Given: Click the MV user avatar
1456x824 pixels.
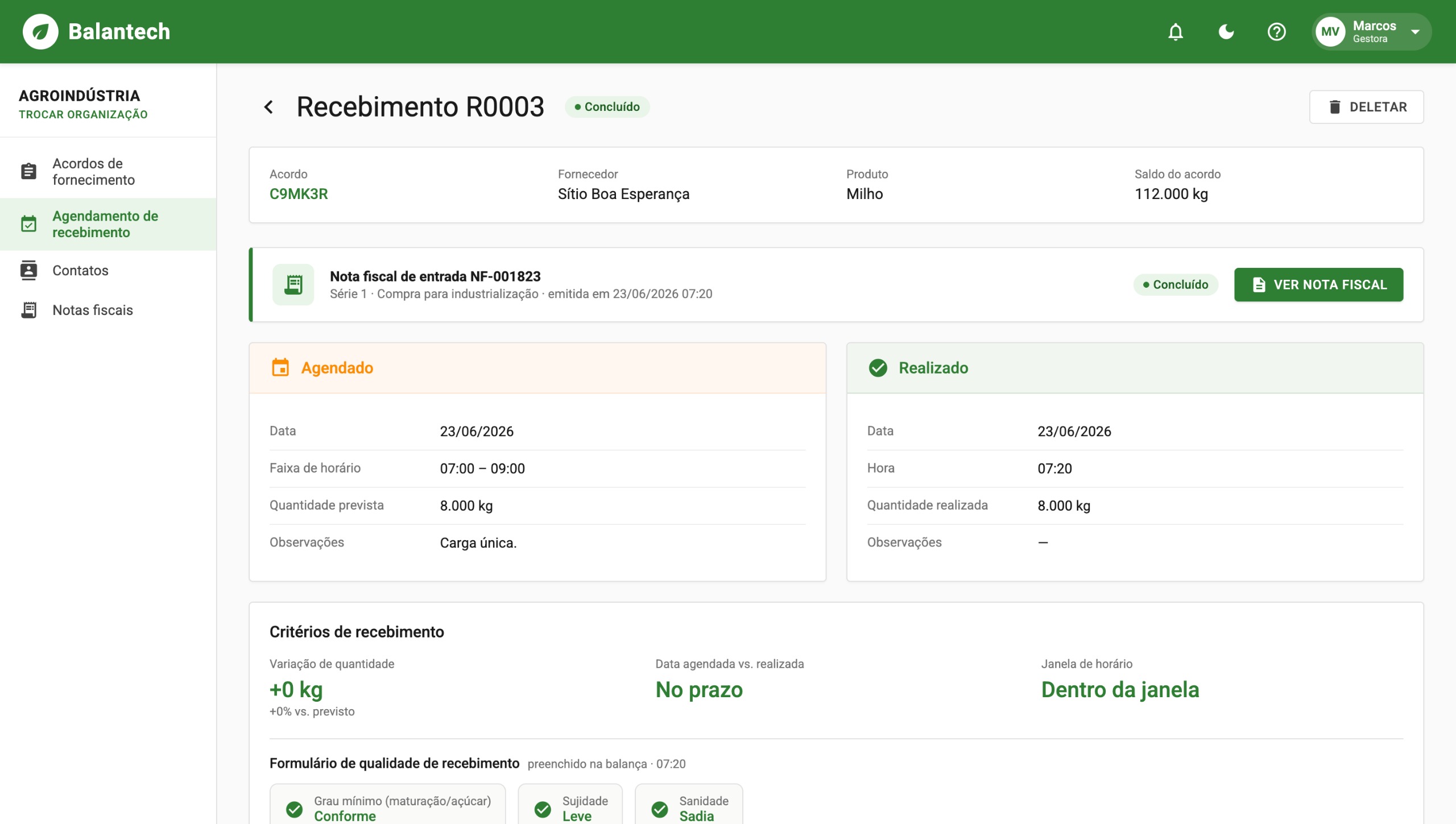Looking at the screenshot, I should tap(1330, 32).
